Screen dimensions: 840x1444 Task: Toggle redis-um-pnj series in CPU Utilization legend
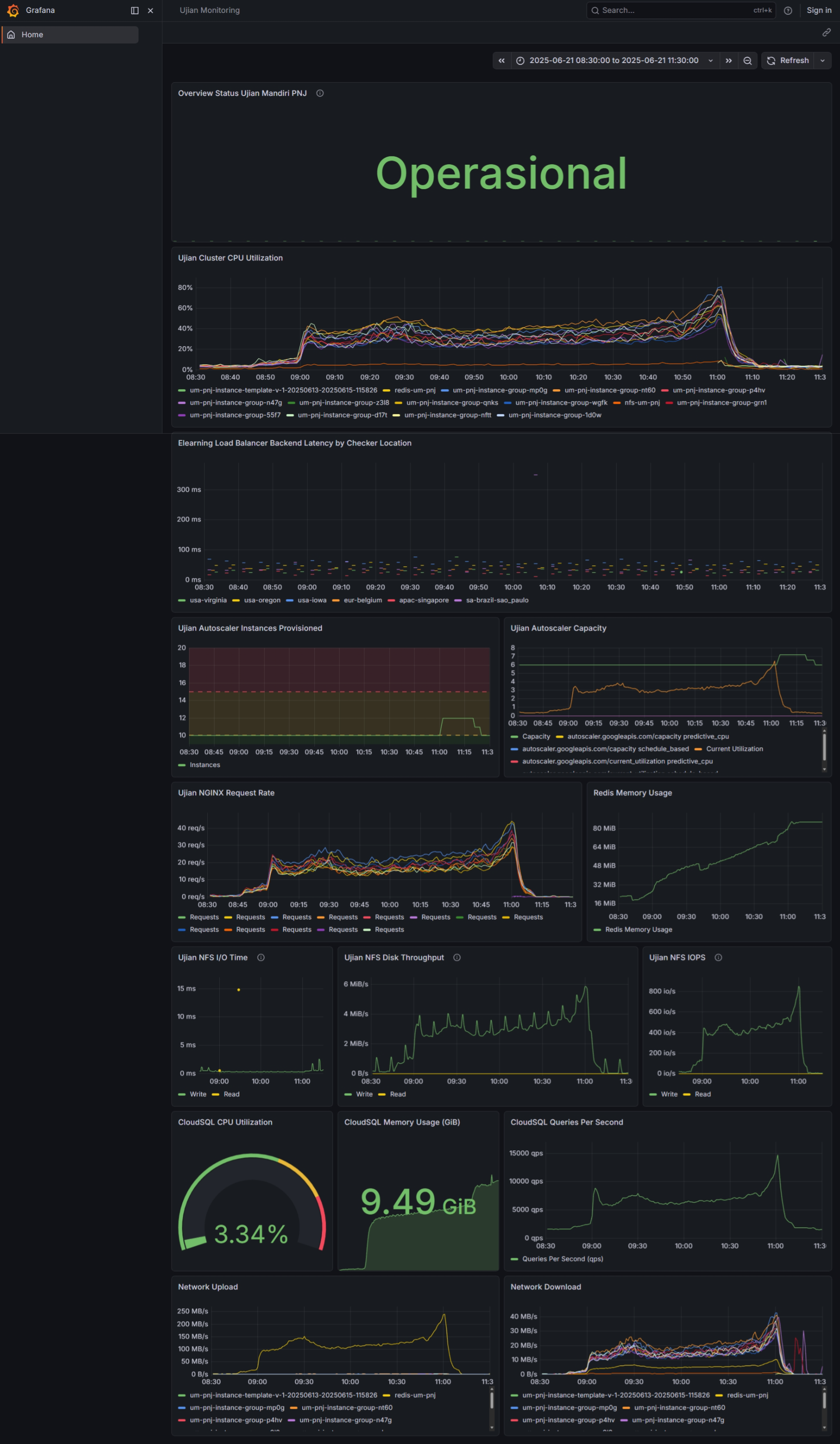[x=415, y=390]
